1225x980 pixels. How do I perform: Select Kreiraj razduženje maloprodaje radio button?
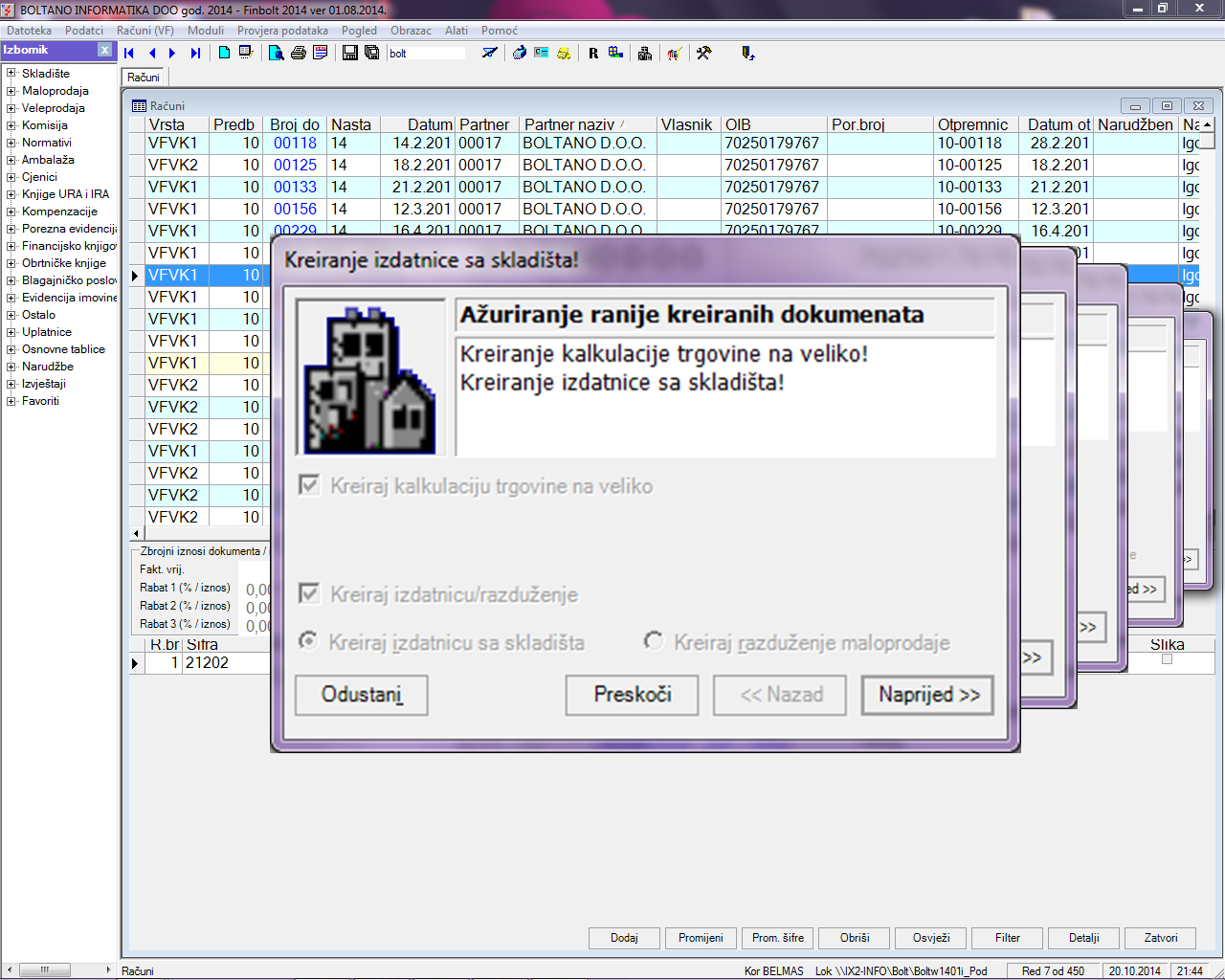[654, 641]
